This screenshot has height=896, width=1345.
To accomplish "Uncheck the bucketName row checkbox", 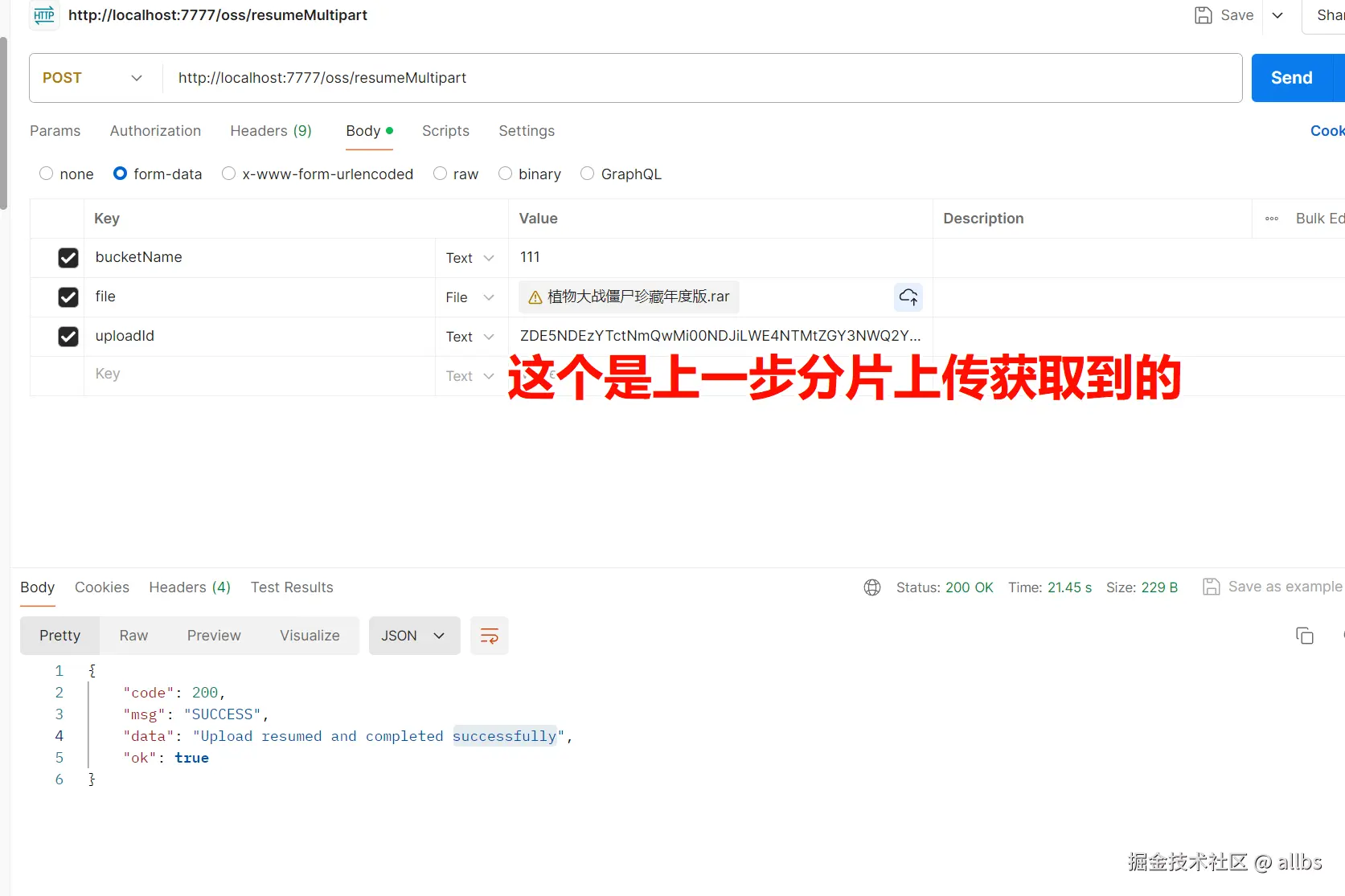I will click(68, 258).
